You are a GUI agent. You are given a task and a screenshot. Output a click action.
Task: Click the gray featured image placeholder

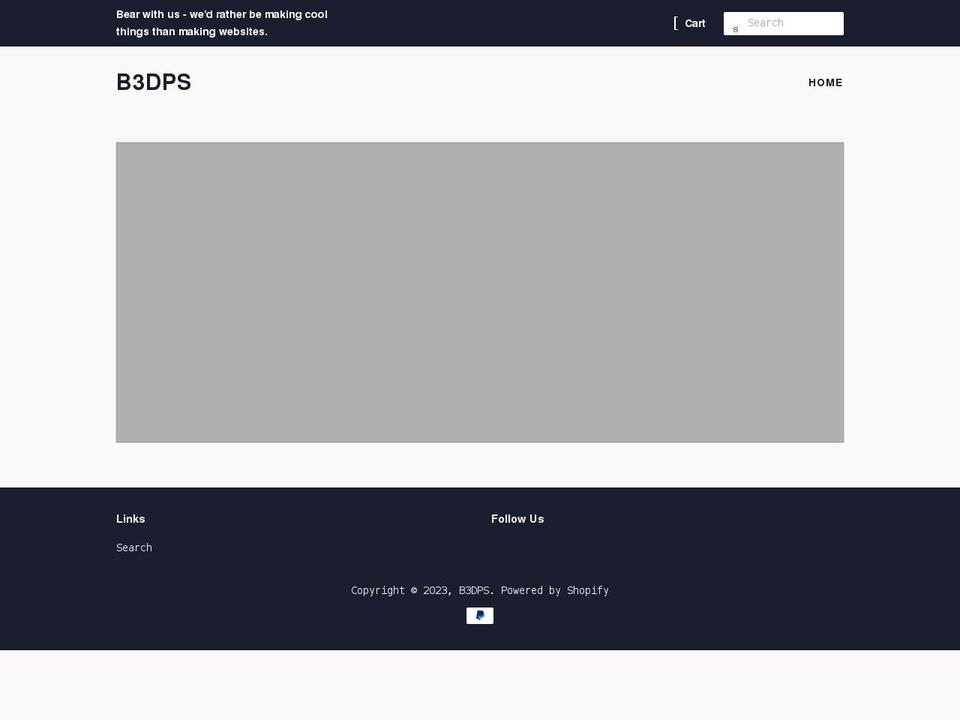pos(480,292)
